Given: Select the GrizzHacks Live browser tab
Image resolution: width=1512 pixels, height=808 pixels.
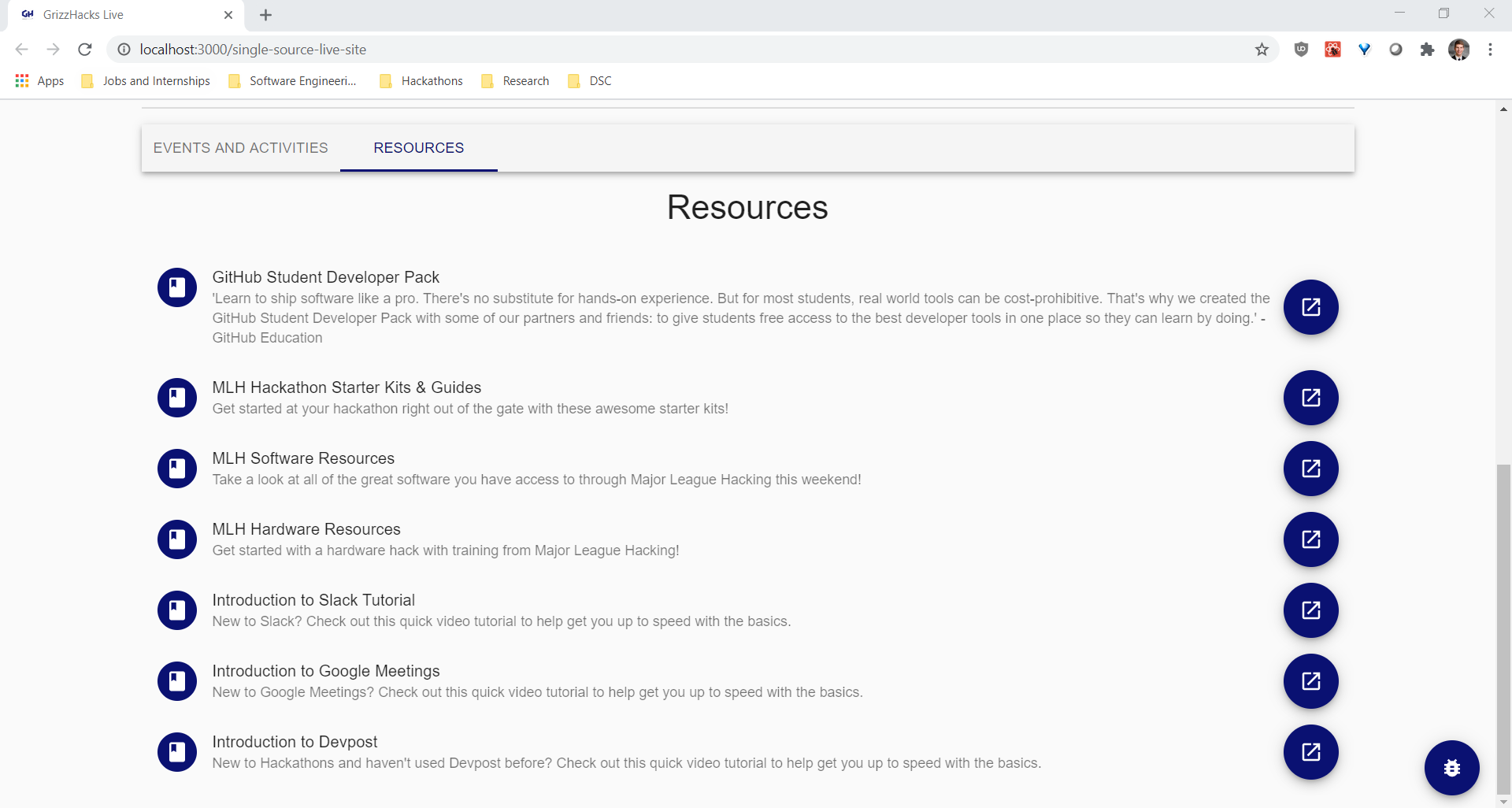Looking at the screenshot, I should (x=126, y=15).
